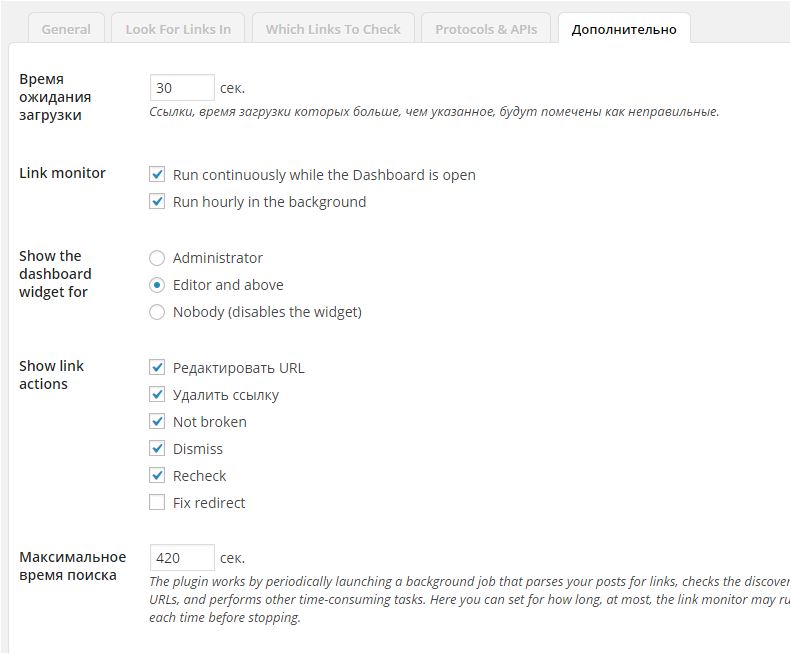791x654 pixels.
Task: Go to Which Links To Check tab
Action: click(333, 29)
